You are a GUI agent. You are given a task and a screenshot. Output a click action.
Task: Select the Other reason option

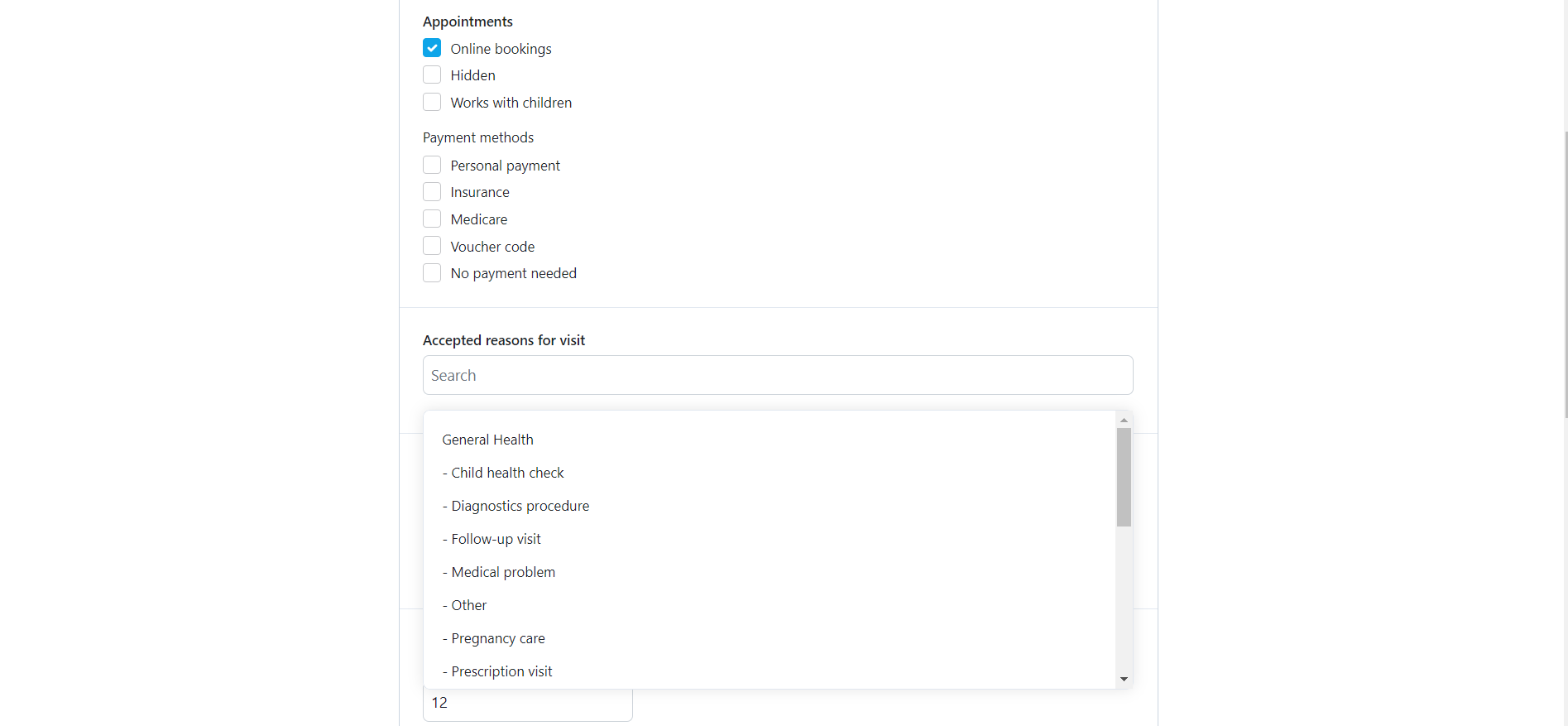[x=770, y=605]
